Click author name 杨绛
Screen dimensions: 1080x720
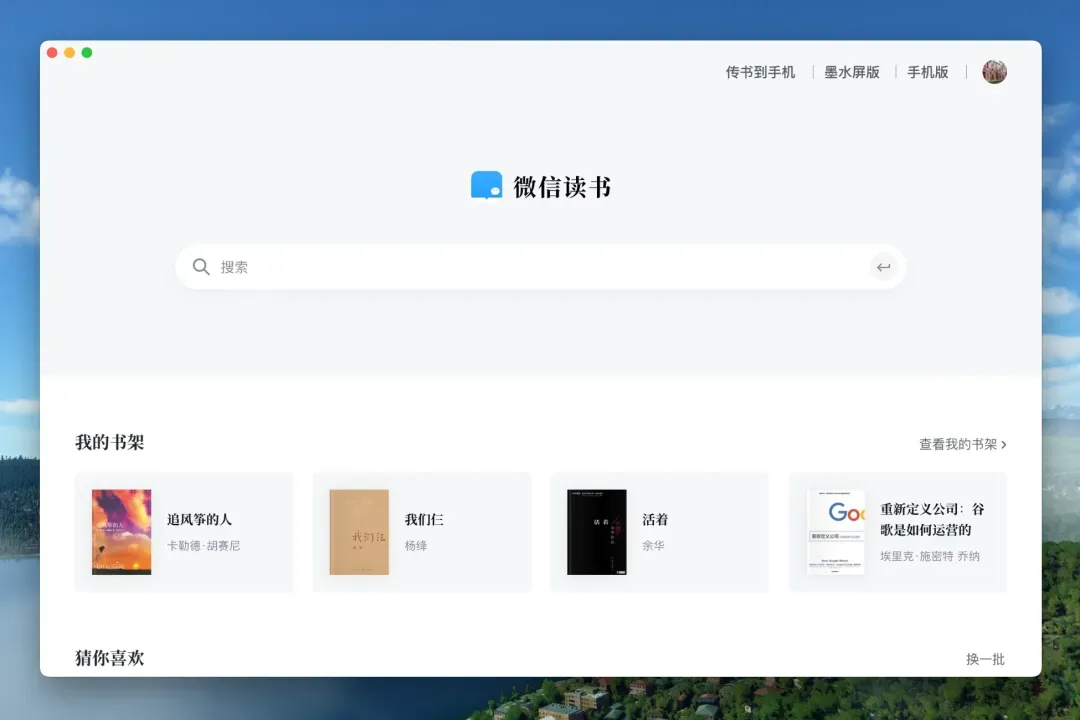point(415,546)
